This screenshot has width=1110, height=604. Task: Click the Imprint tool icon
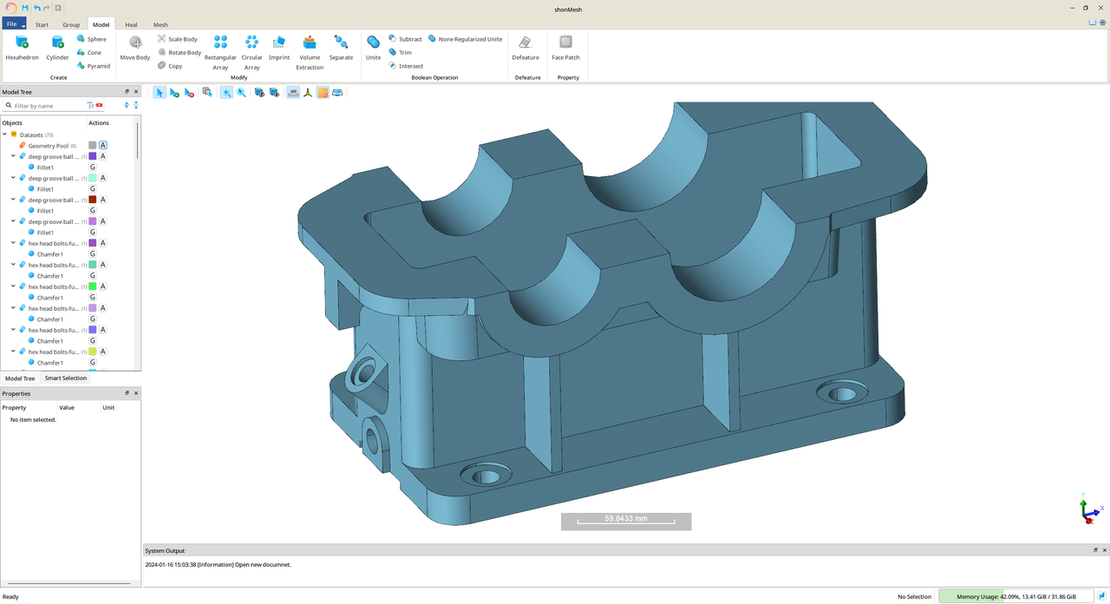pos(279,42)
